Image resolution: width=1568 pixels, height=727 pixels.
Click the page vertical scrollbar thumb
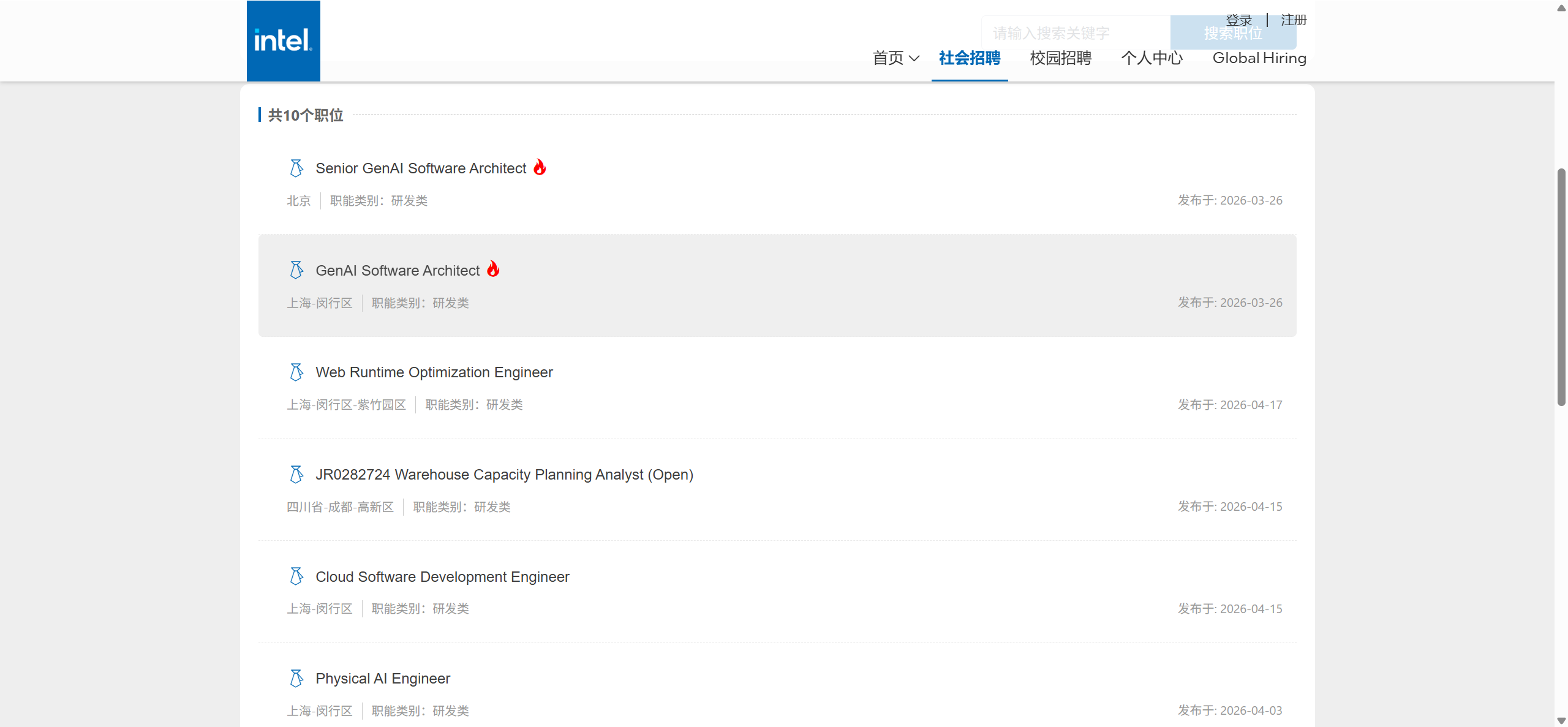1561,287
